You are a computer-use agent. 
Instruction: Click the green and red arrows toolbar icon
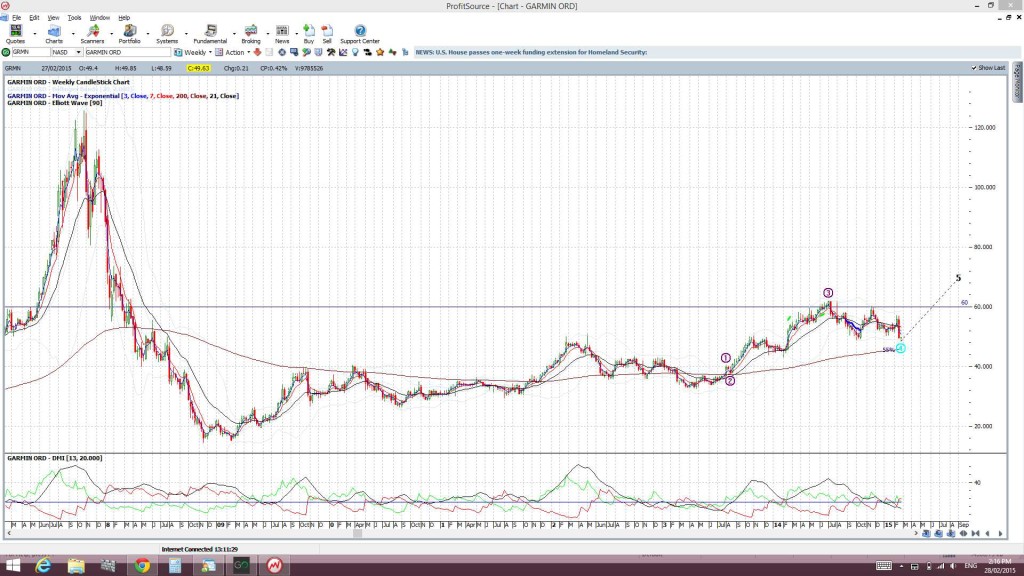[x=392, y=52]
